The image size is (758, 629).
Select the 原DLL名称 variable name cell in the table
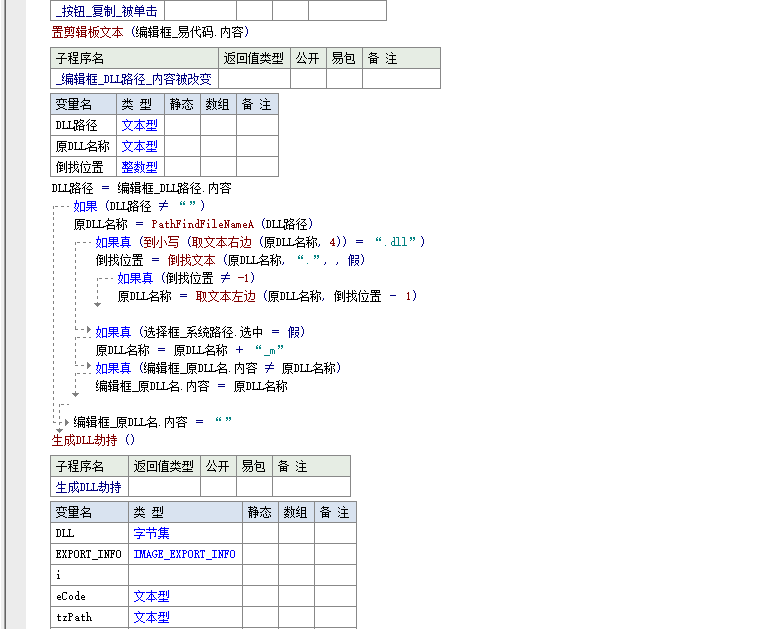pyautogui.click(x=83, y=146)
